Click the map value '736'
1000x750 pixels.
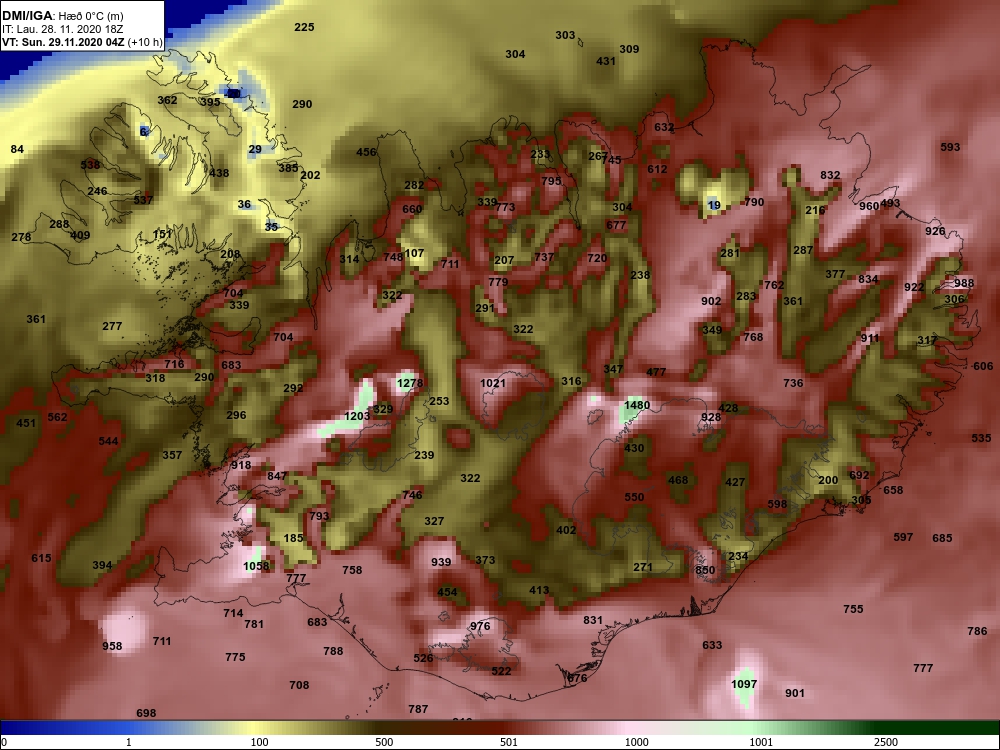(793, 383)
